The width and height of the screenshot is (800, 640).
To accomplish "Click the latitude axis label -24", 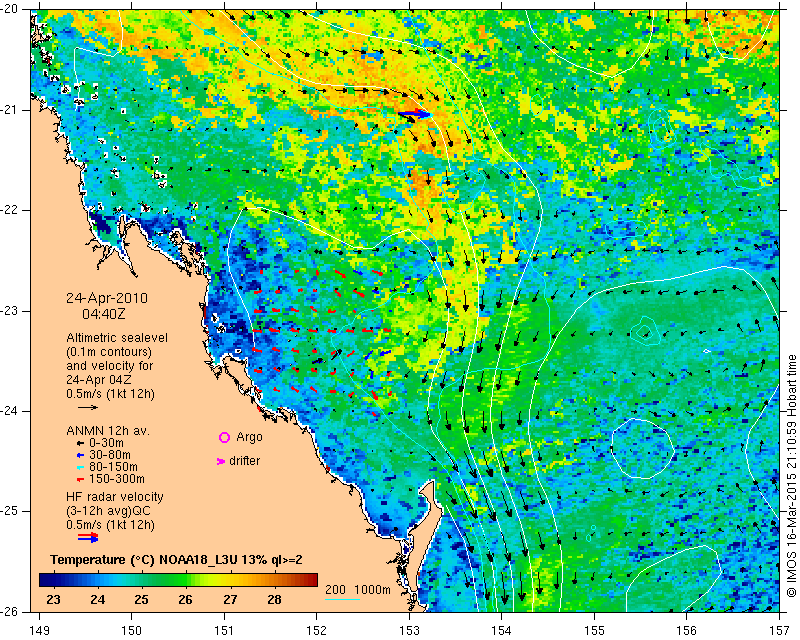I will [10, 411].
